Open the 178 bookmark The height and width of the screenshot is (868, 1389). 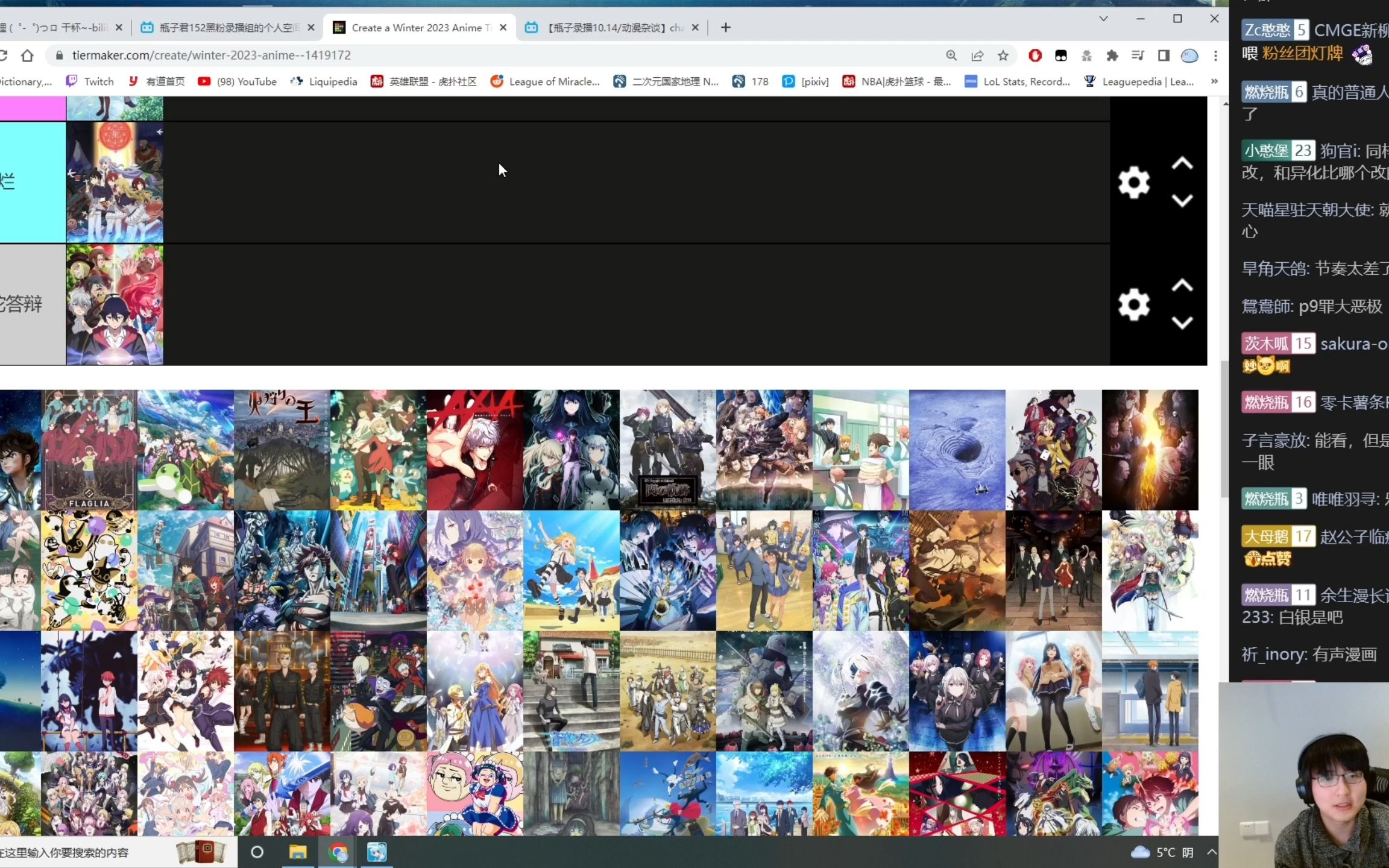(x=751, y=81)
